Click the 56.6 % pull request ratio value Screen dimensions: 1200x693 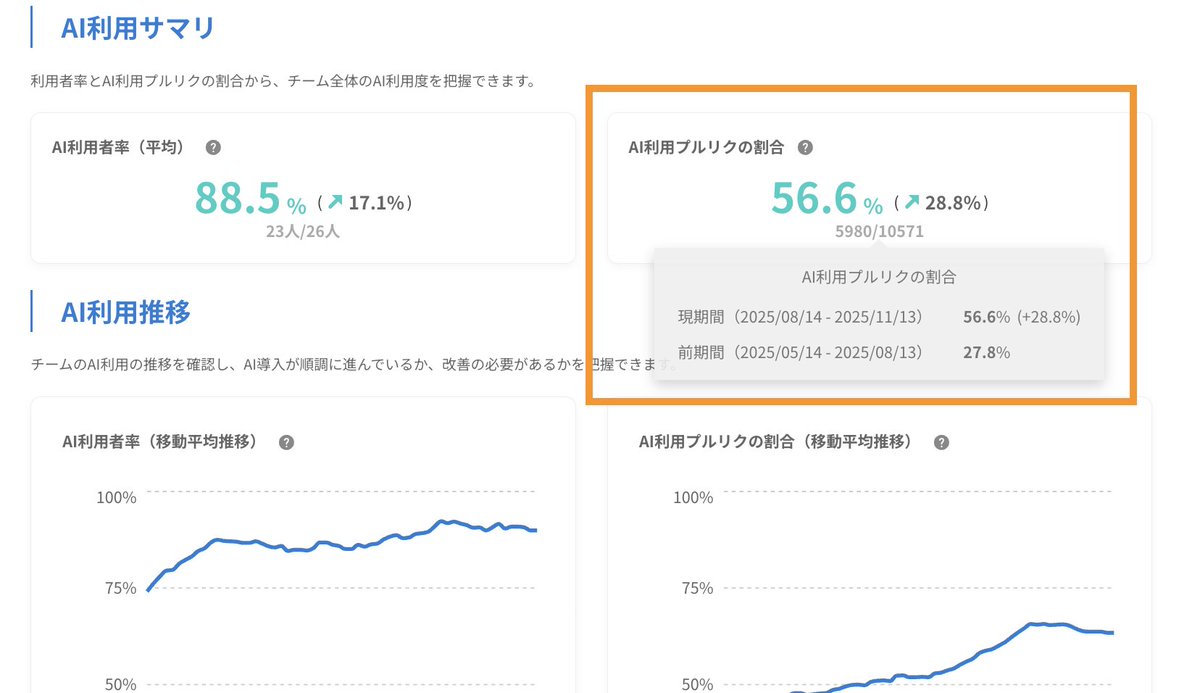pos(827,199)
